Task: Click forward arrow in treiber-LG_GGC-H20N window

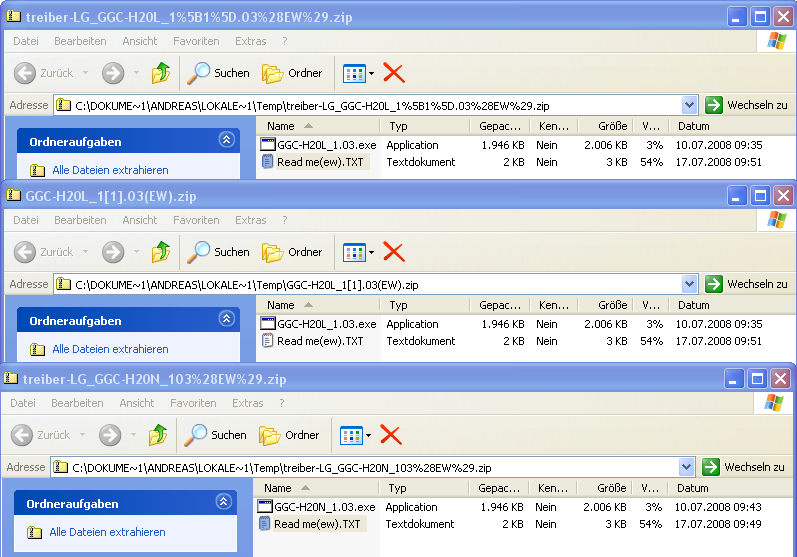Action: coord(110,435)
